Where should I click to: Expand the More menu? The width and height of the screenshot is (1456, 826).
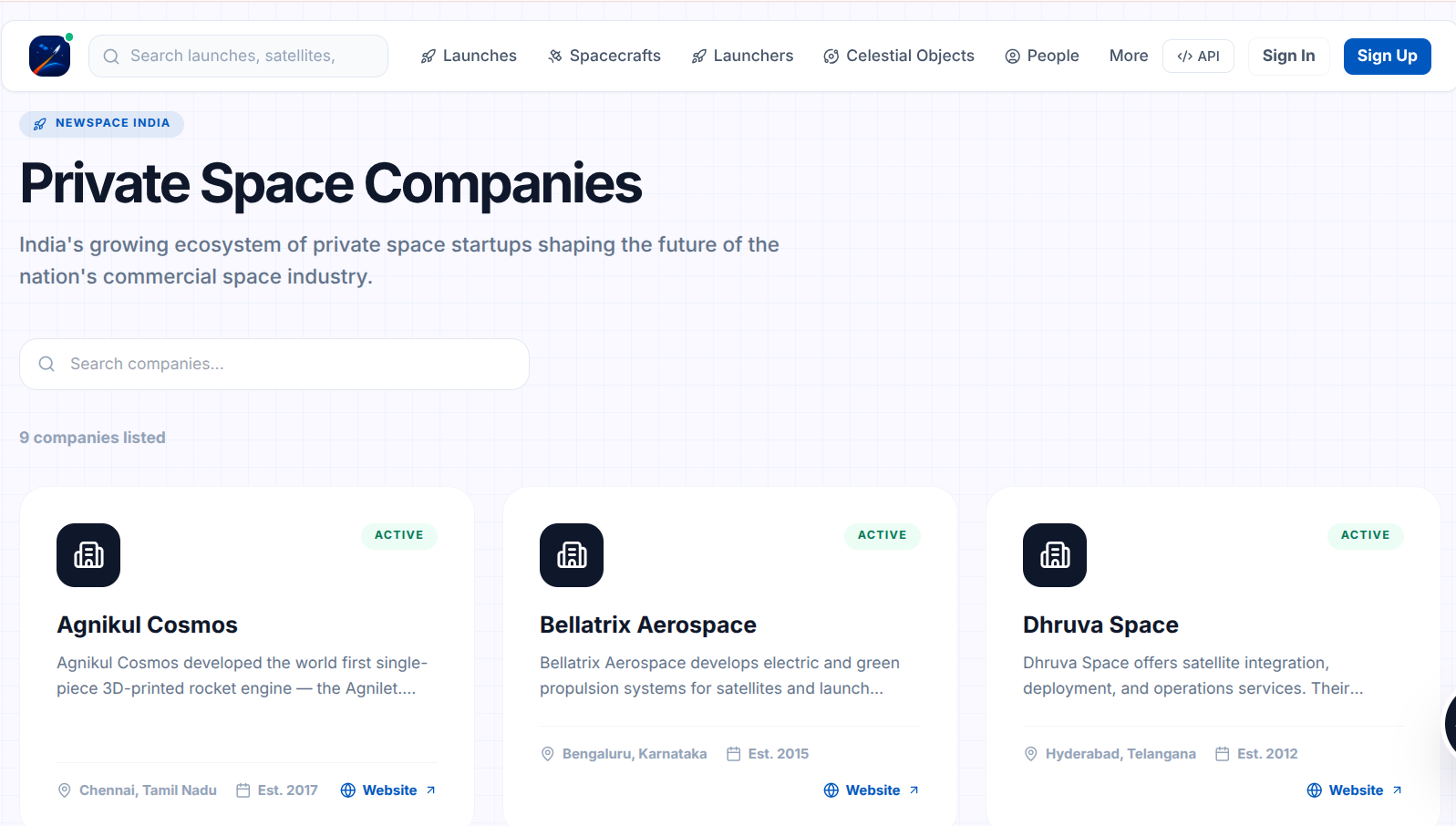(x=1129, y=57)
